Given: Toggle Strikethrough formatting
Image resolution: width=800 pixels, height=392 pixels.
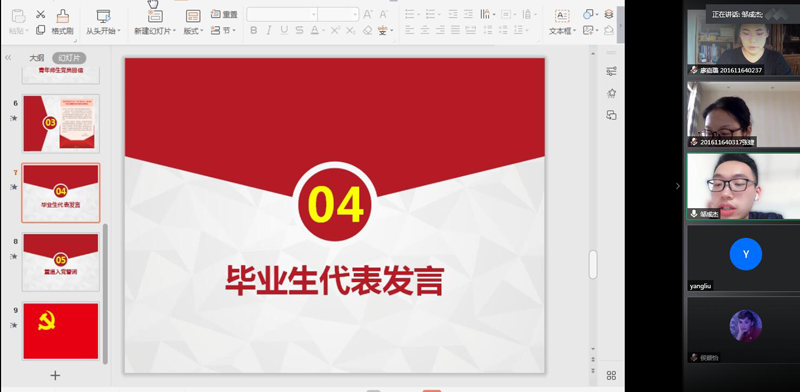Looking at the screenshot, I should (299, 30).
